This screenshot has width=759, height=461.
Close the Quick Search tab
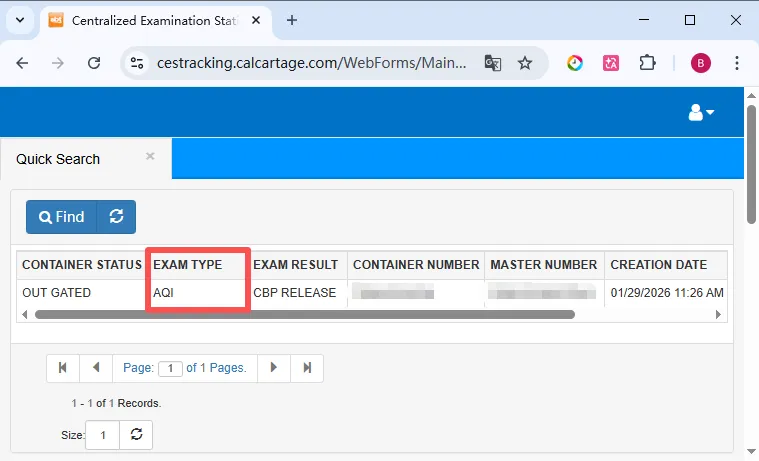coord(150,156)
